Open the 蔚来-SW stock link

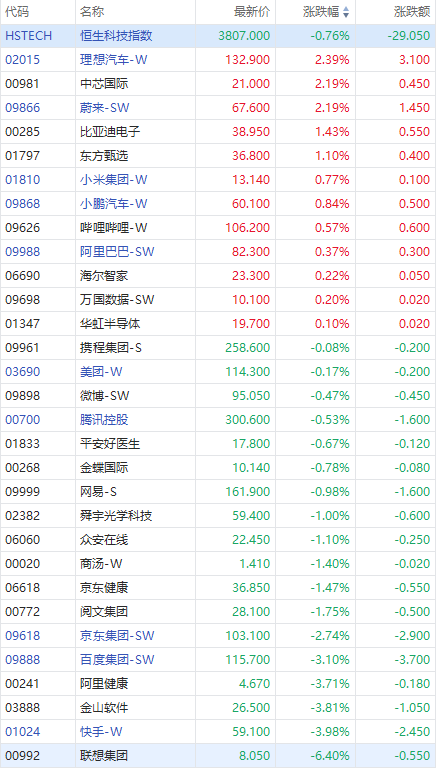tap(105, 108)
